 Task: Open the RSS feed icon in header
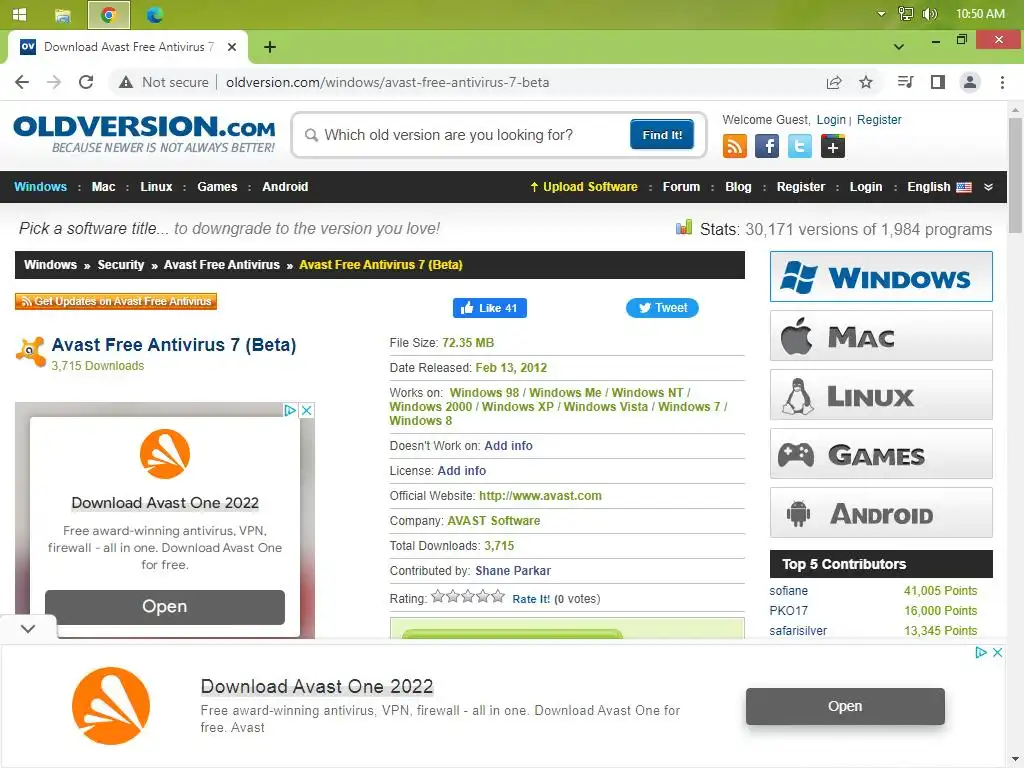click(x=735, y=146)
